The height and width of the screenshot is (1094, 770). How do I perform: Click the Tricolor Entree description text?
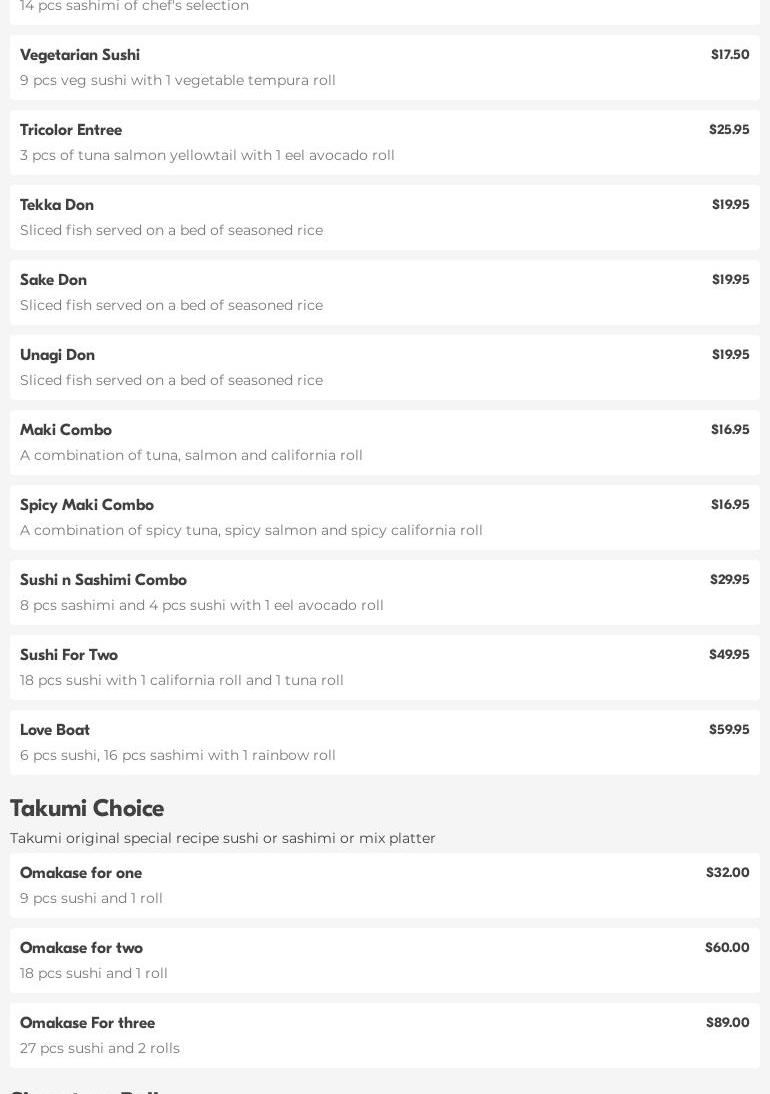(x=207, y=155)
